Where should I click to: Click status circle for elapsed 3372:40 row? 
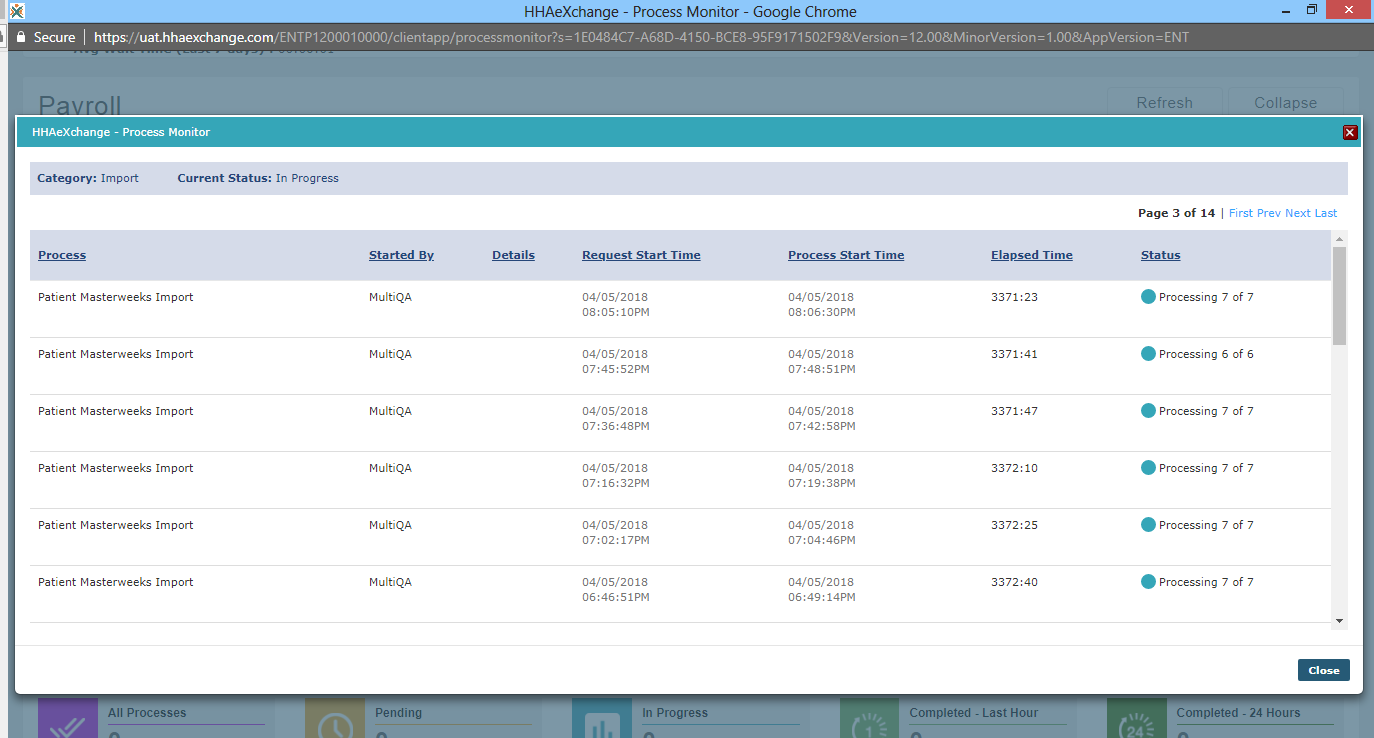point(1148,582)
